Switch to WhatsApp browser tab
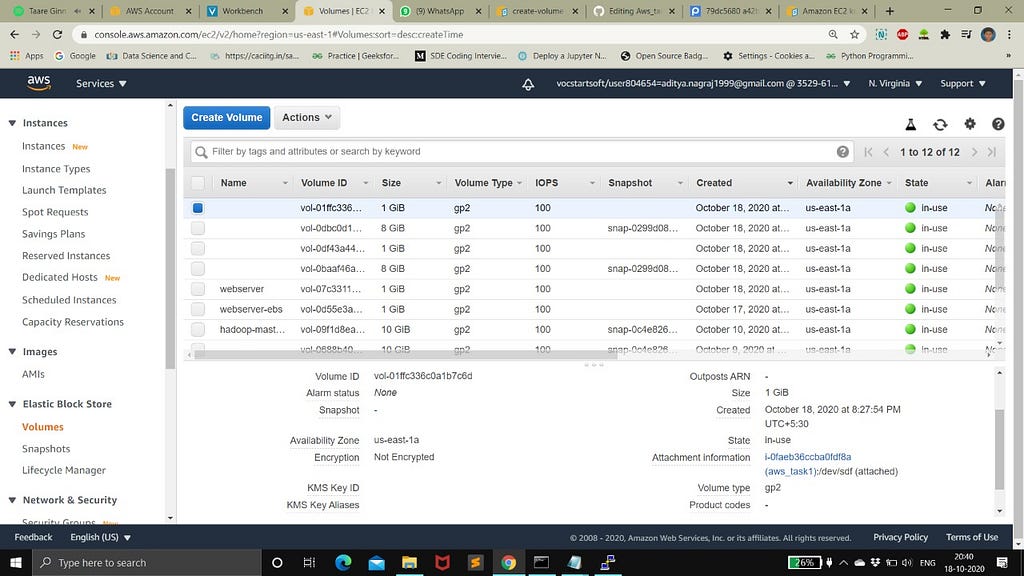 (442, 11)
